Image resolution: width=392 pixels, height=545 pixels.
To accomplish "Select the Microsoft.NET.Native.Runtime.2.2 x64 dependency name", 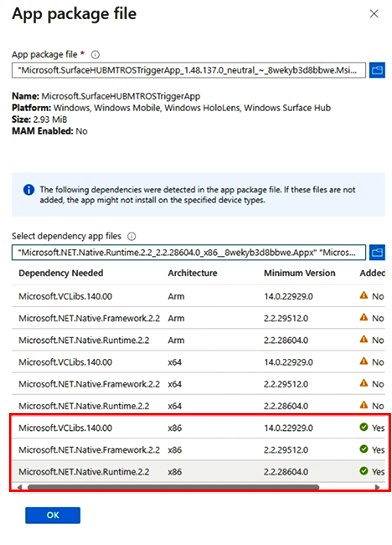I will pyautogui.click(x=84, y=406).
